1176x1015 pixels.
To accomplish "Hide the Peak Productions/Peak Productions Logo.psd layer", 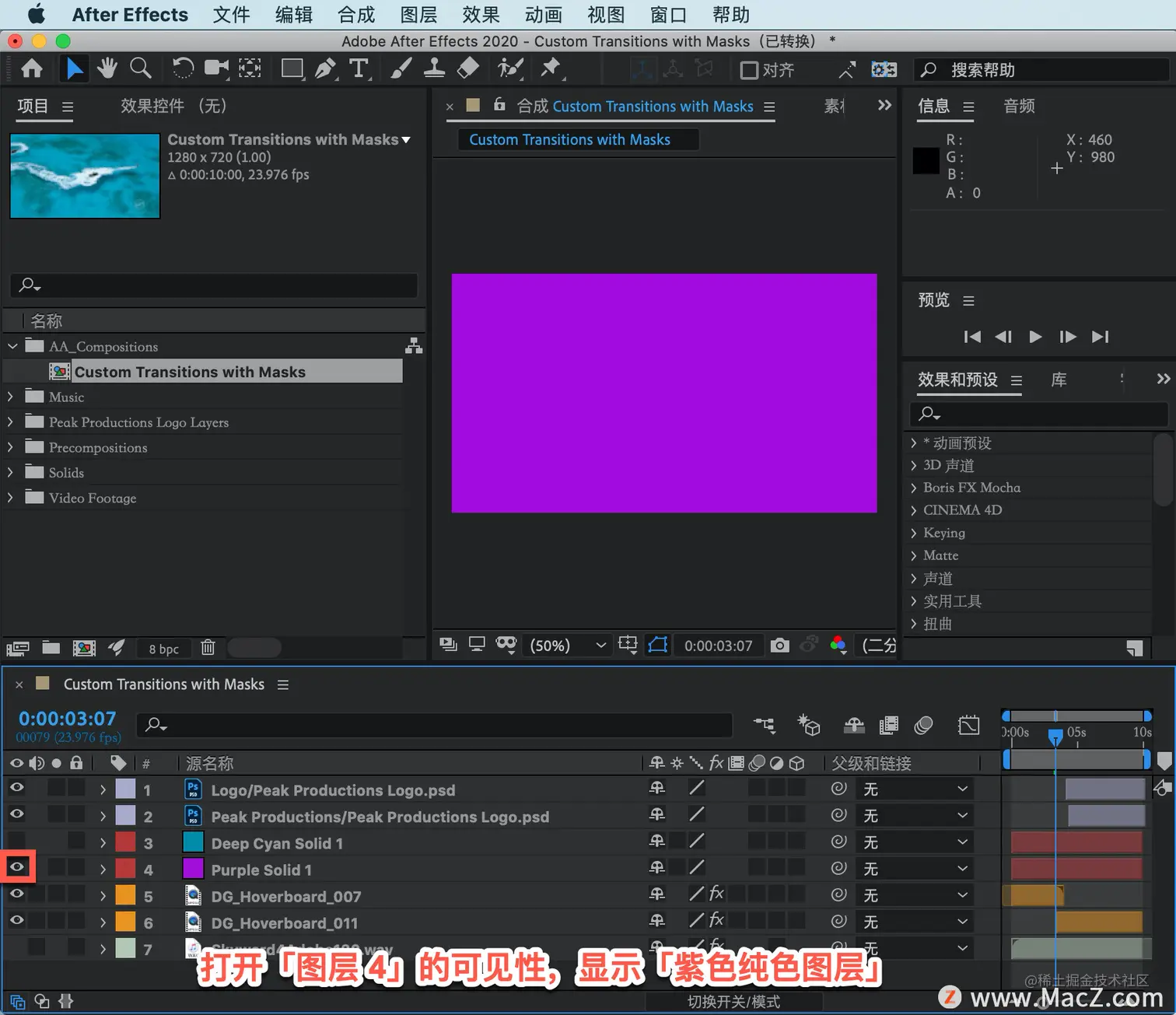I will click(x=16, y=814).
